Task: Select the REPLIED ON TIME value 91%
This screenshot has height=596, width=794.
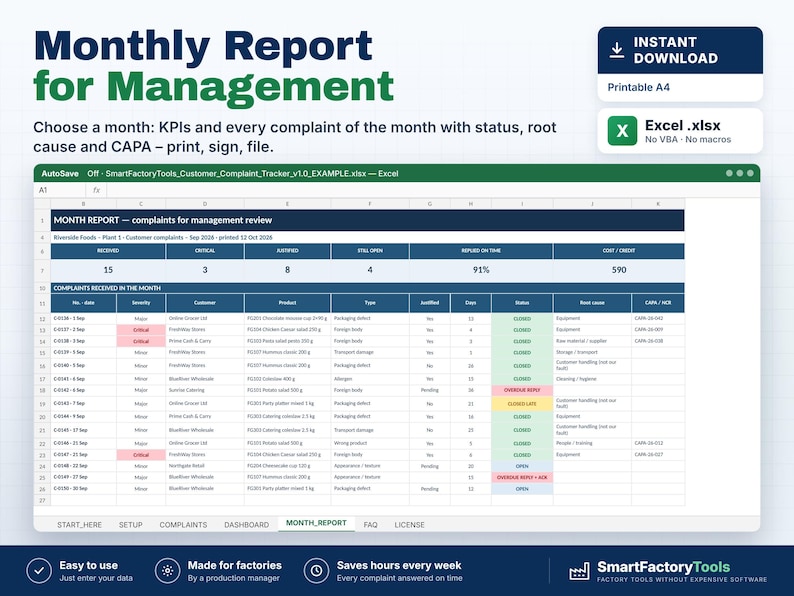Action: point(481,270)
